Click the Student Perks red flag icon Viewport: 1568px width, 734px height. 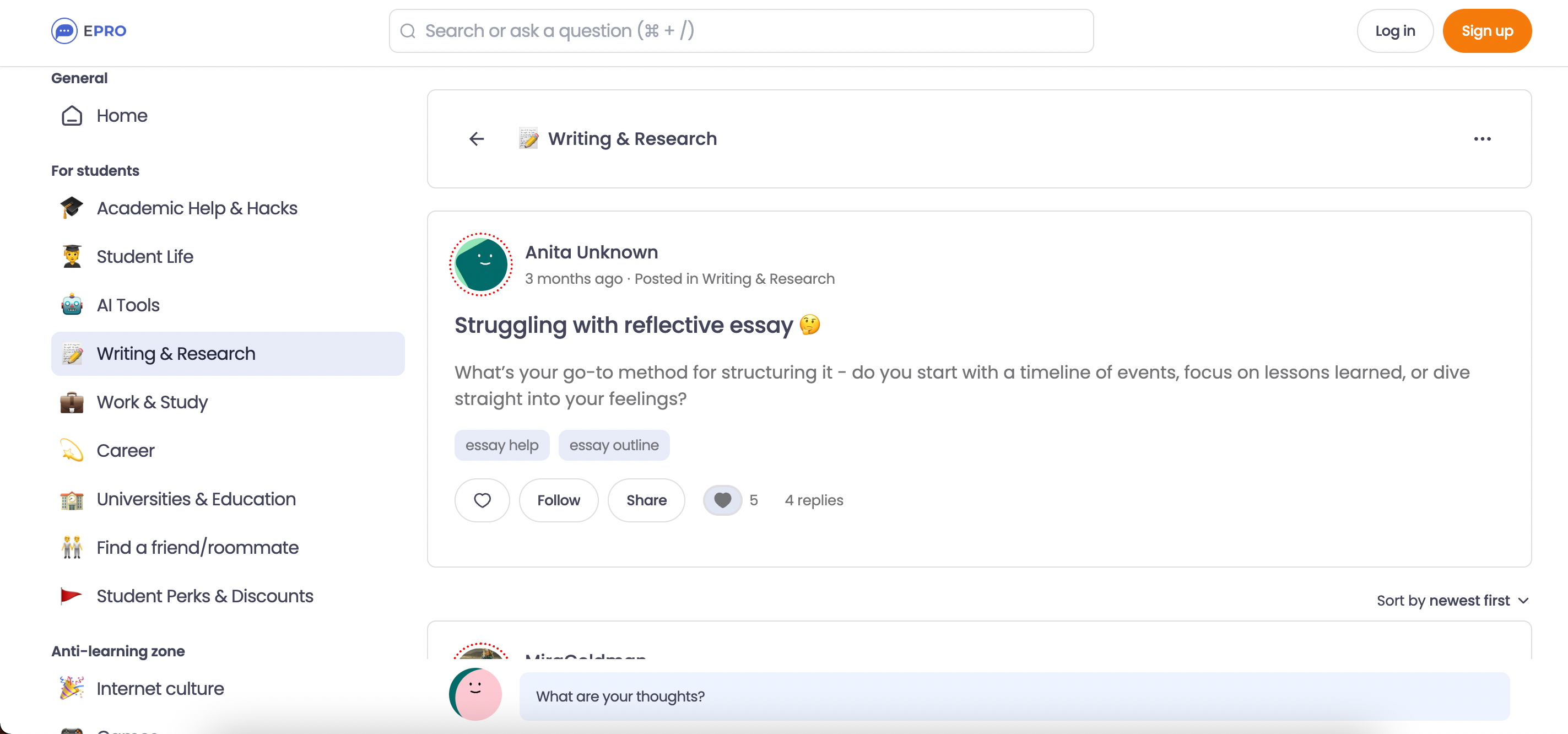pos(71,596)
